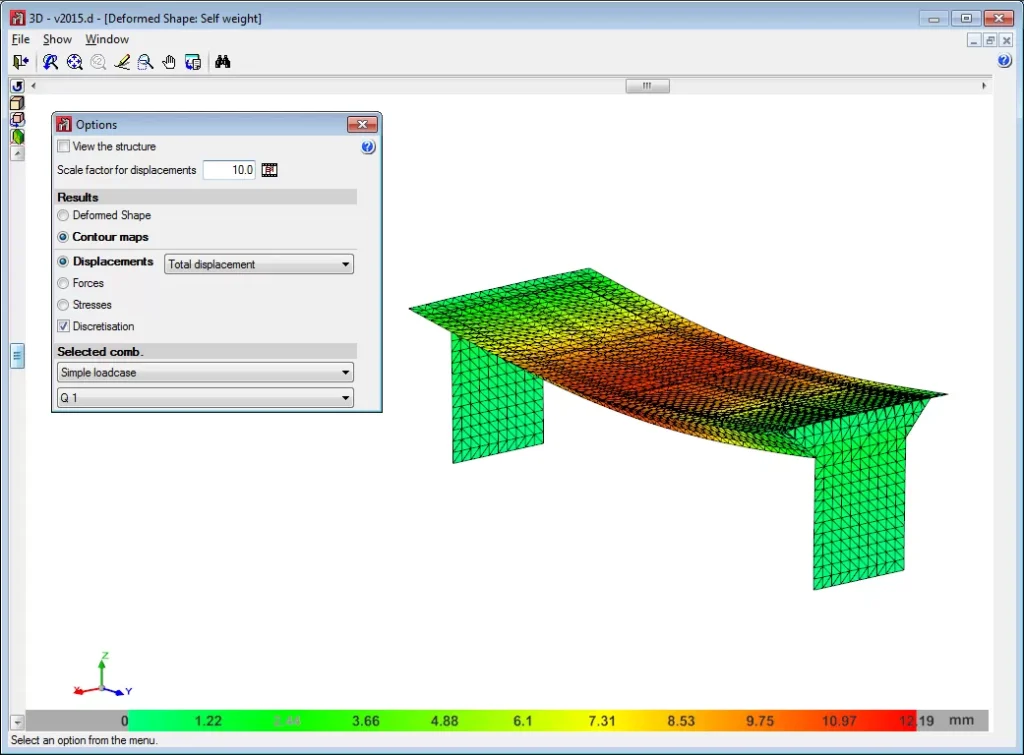Image resolution: width=1024 pixels, height=755 pixels.
Task: Open the Q 1 loadcase dropdown
Action: click(205, 398)
